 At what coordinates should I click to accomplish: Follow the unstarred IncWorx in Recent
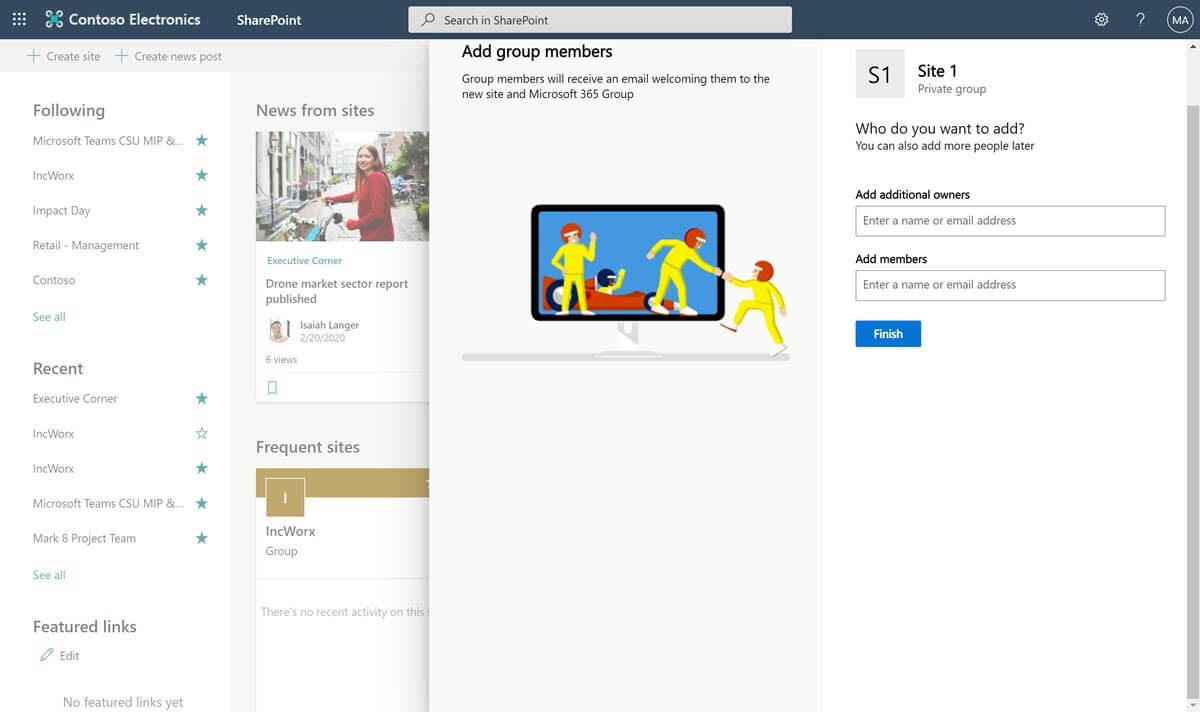click(x=201, y=433)
